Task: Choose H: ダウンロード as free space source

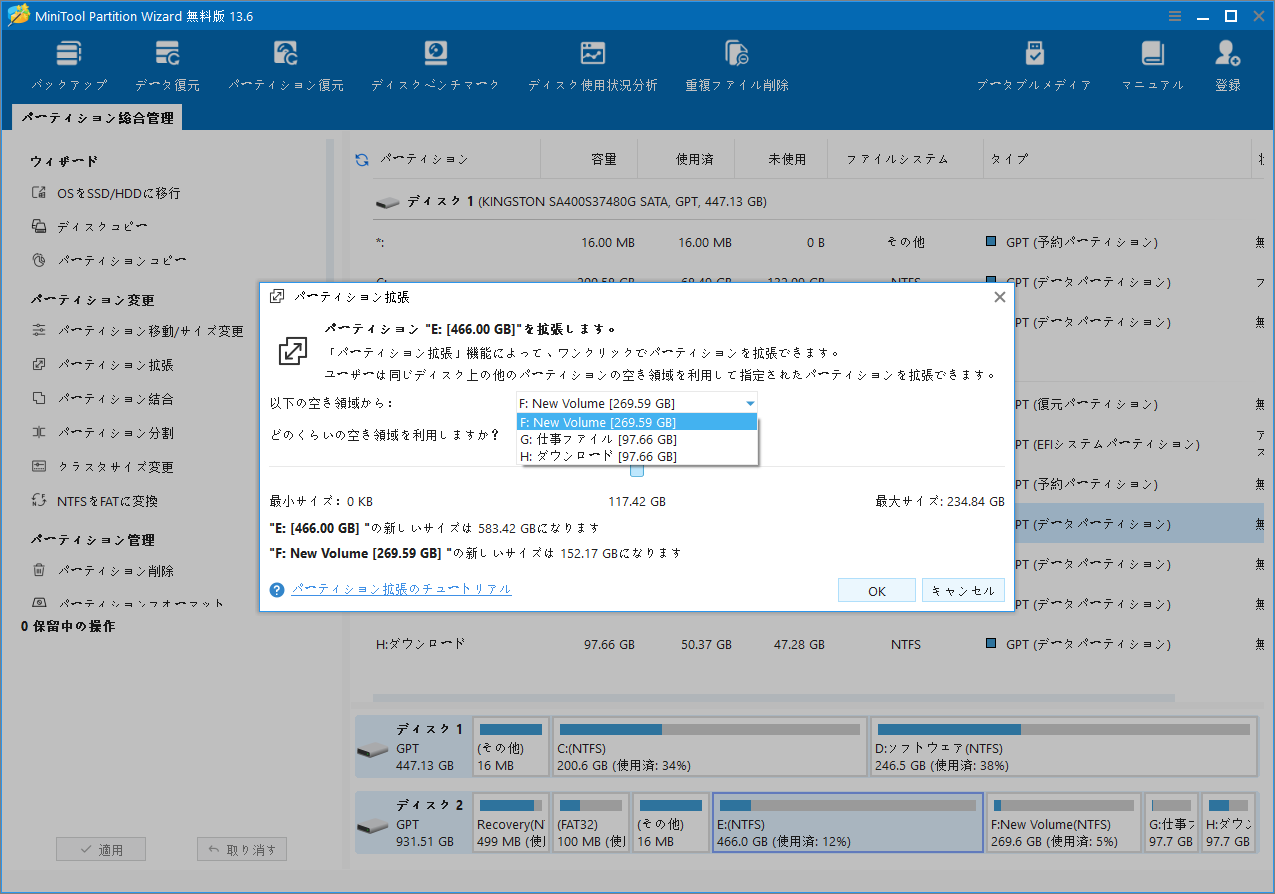Action: [x=599, y=456]
